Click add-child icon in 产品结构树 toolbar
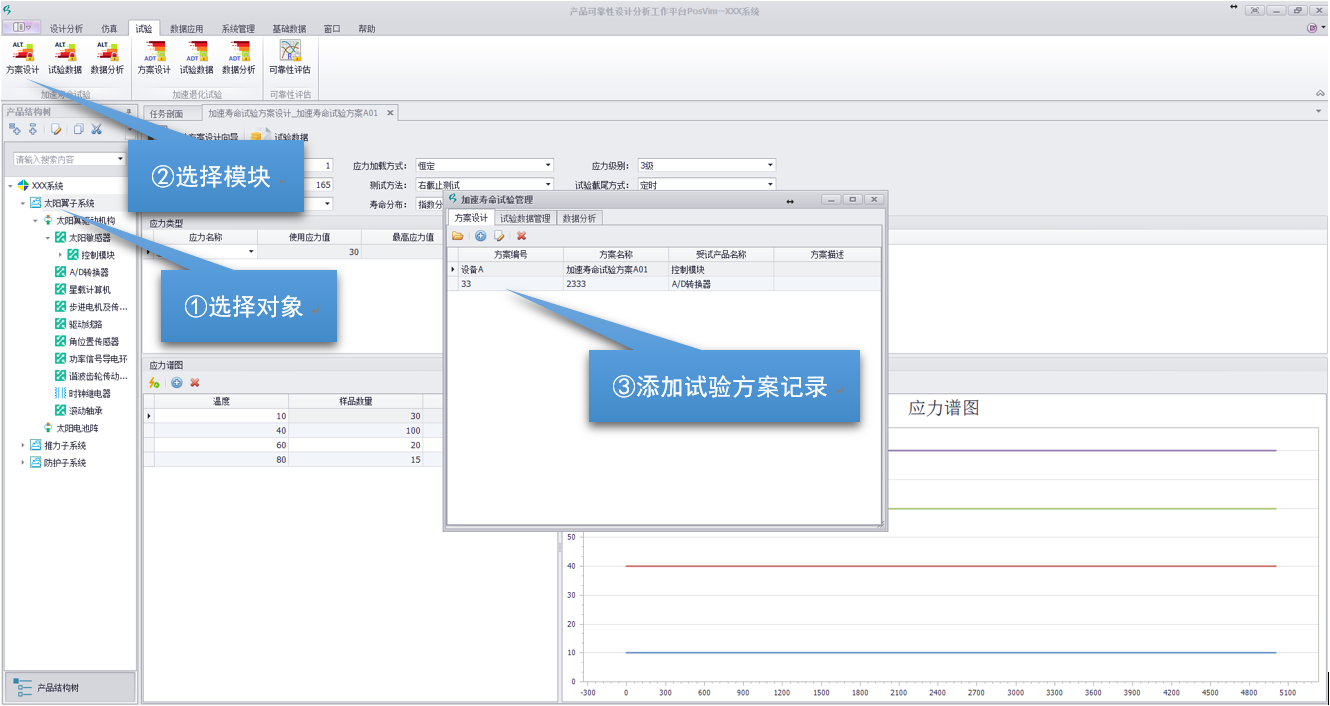Viewport: 1330px width, 706px height. [32, 129]
